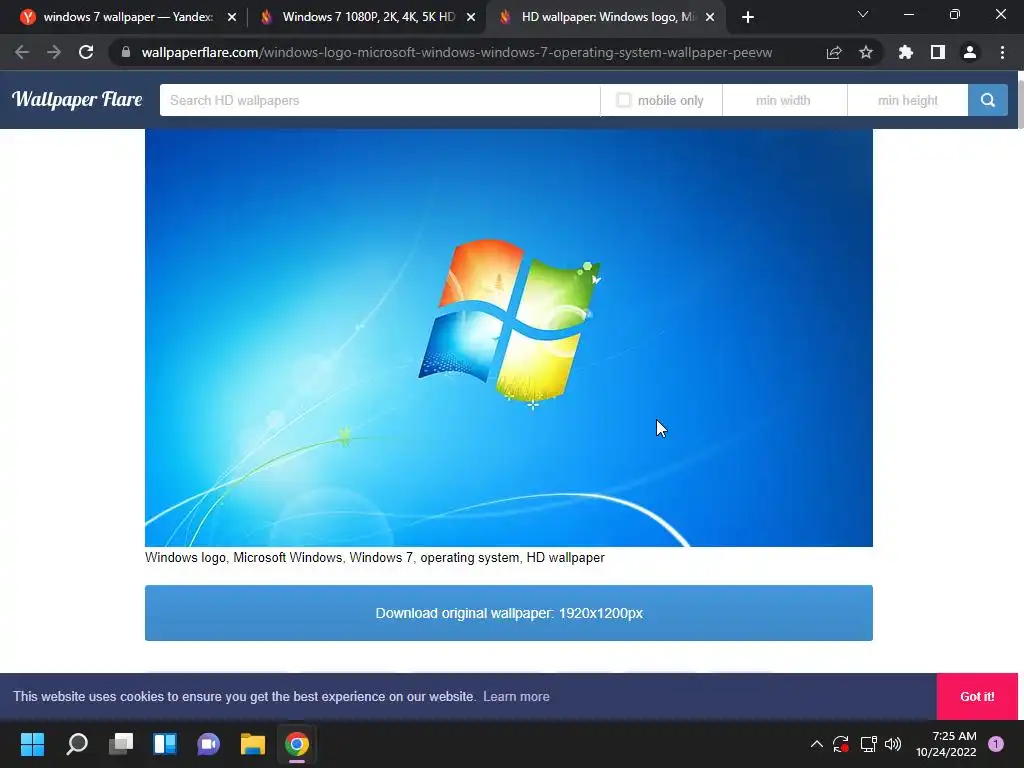Open volume tray icon
This screenshot has width=1024, height=768.
[893, 744]
